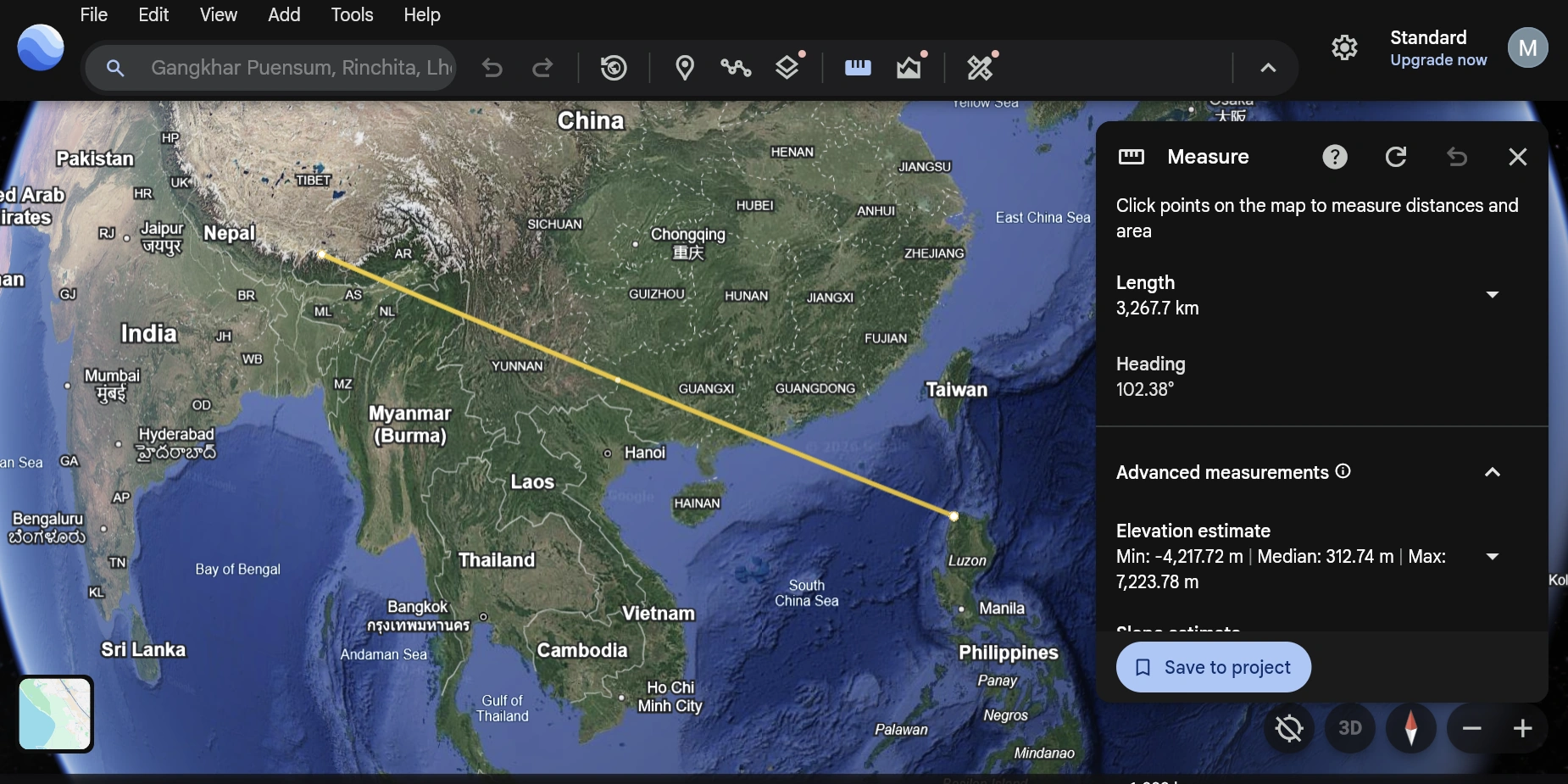Select the ruler measure tool
This screenshot has height=784, width=1568.
pyautogui.click(x=858, y=67)
